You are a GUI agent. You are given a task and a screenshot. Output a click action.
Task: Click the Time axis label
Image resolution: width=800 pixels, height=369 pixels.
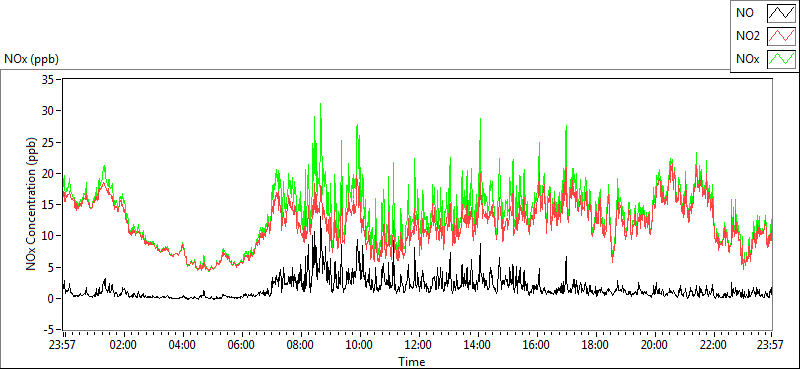(x=412, y=362)
